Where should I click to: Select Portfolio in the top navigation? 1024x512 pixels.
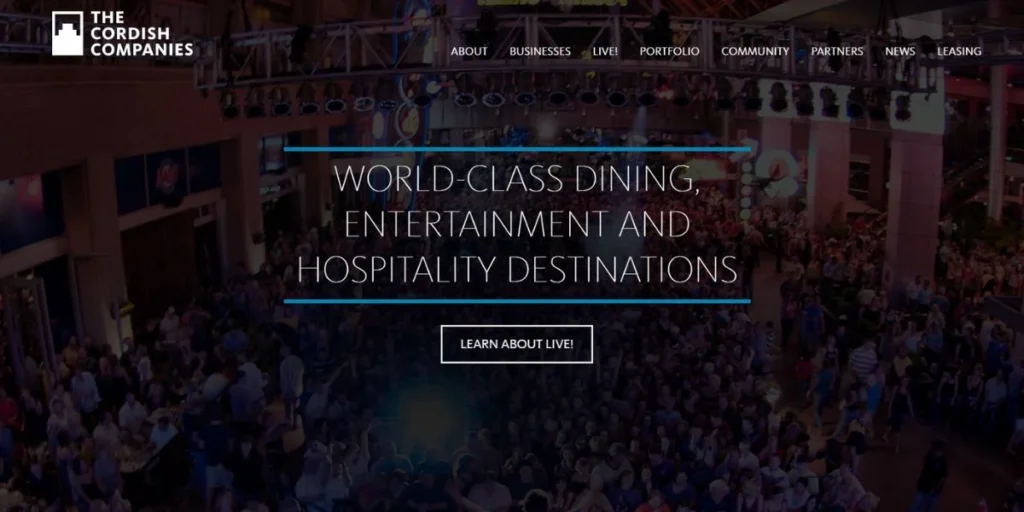(x=669, y=52)
